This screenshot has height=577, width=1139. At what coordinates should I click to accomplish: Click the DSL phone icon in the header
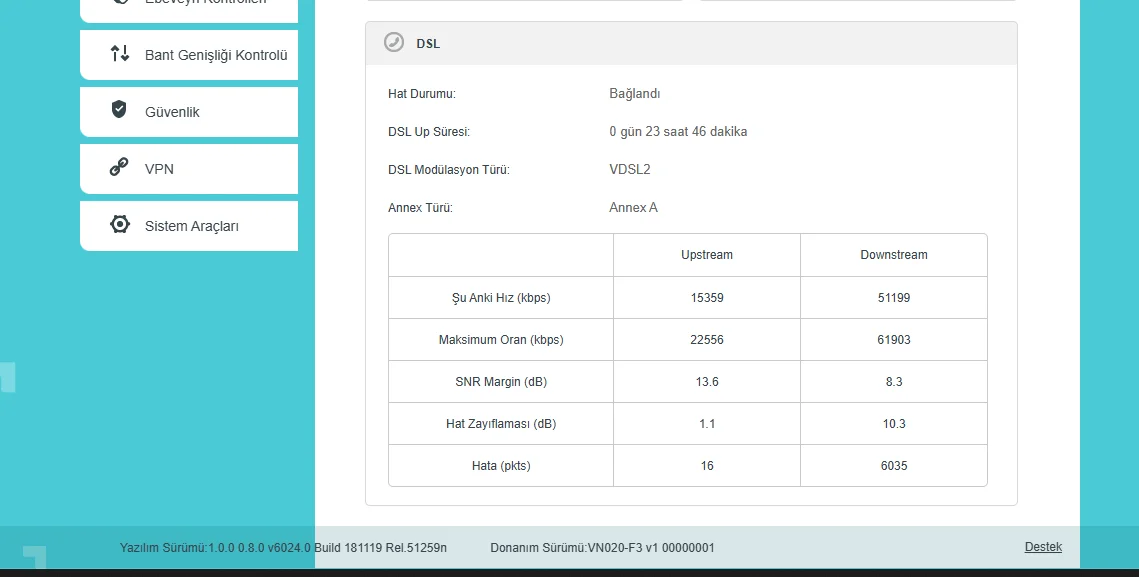[x=394, y=42]
